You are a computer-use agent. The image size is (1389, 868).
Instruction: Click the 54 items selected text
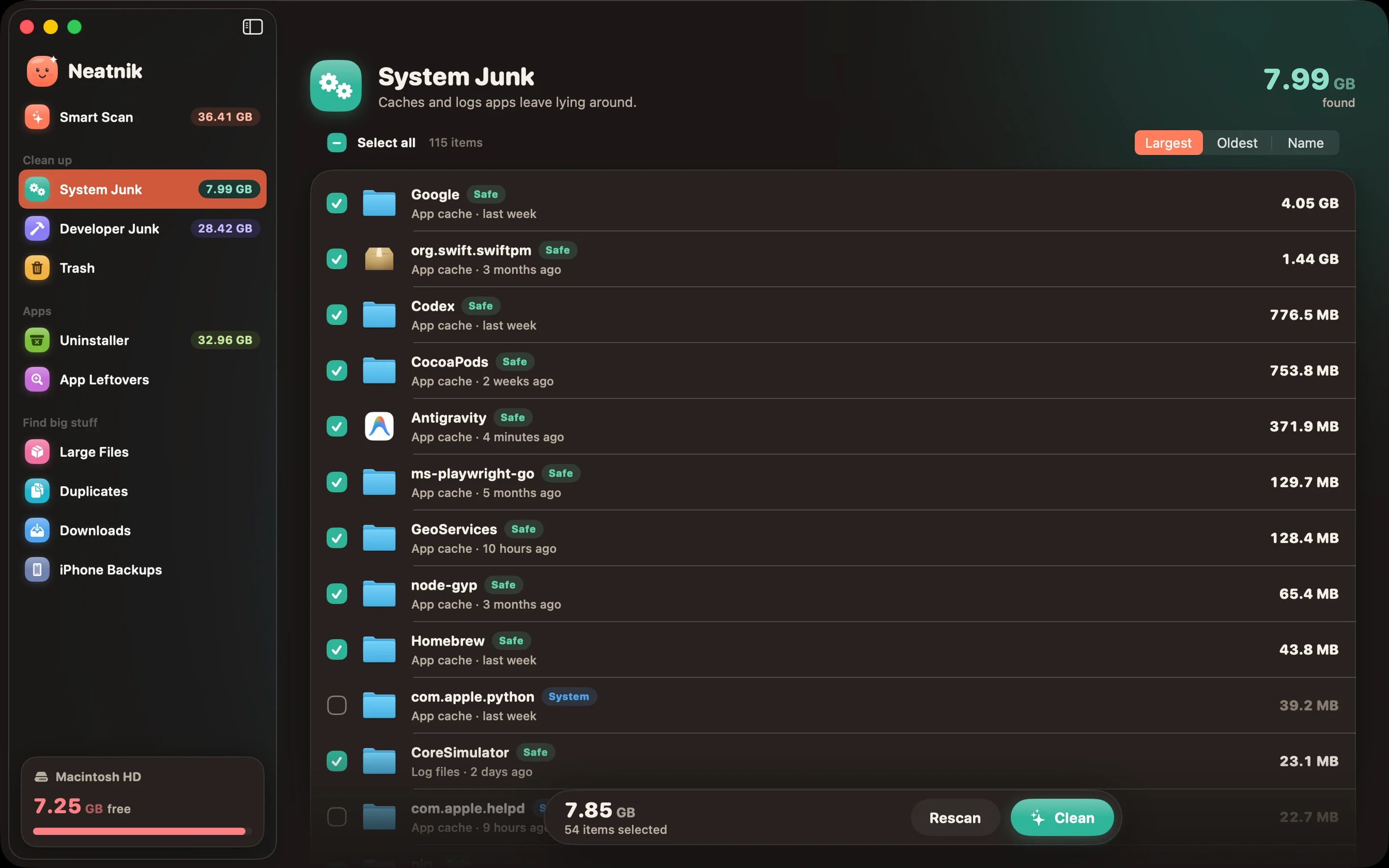click(615, 829)
